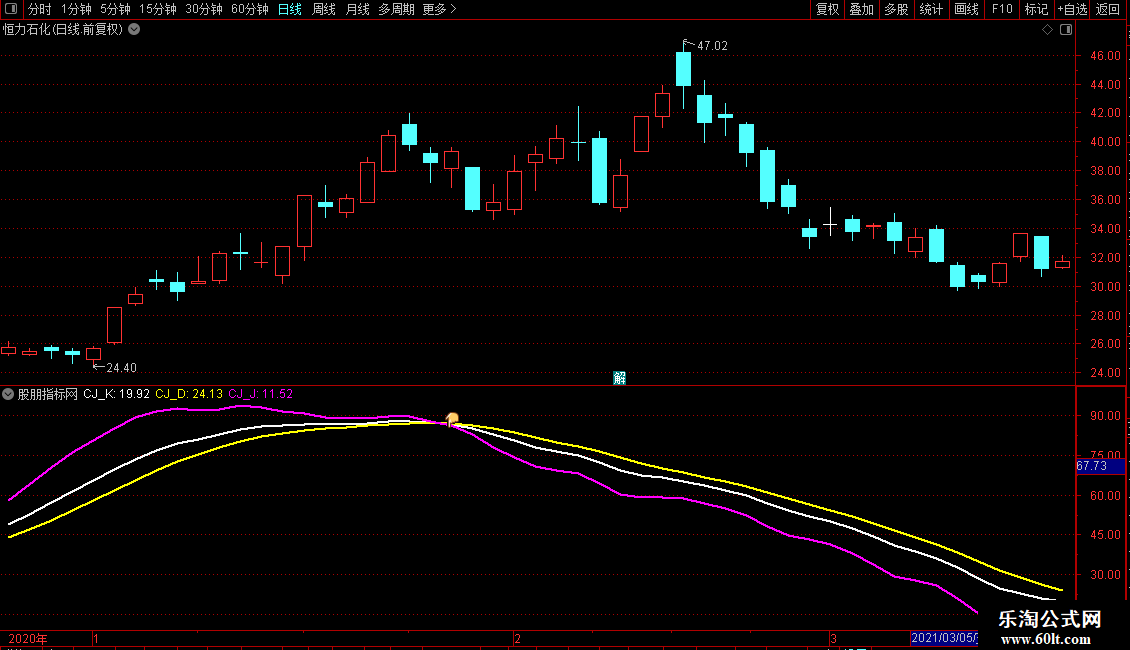Open dropdown next to 恒力石化 chart title
Screen dimensions: 1130x650
pos(134,30)
